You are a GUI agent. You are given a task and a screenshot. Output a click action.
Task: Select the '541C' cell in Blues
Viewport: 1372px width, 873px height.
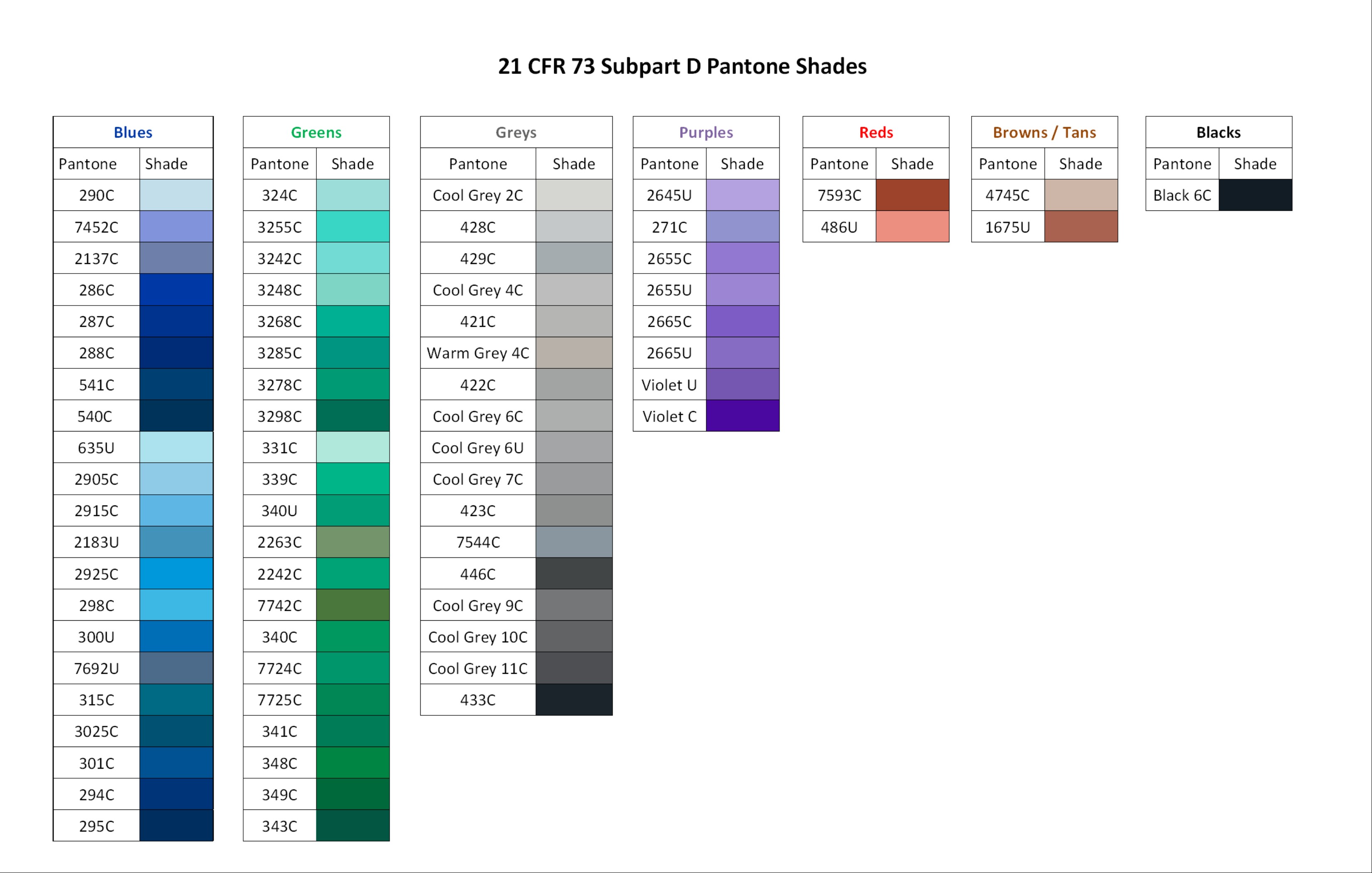click(96, 384)
